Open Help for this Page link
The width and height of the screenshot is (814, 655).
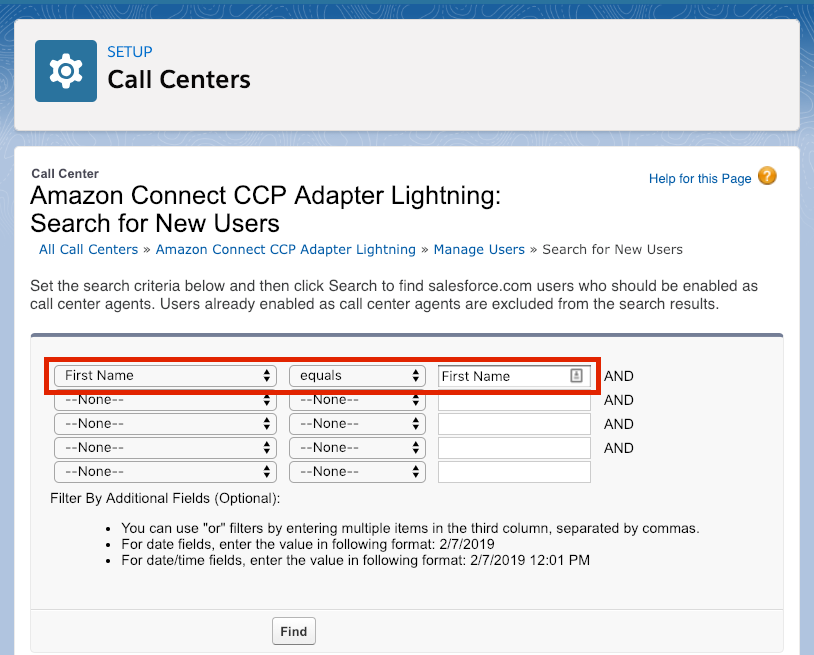700,179
